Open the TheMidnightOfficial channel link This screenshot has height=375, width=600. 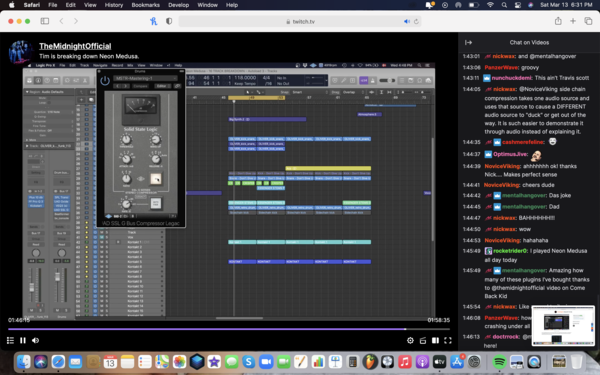coord(75,46)
